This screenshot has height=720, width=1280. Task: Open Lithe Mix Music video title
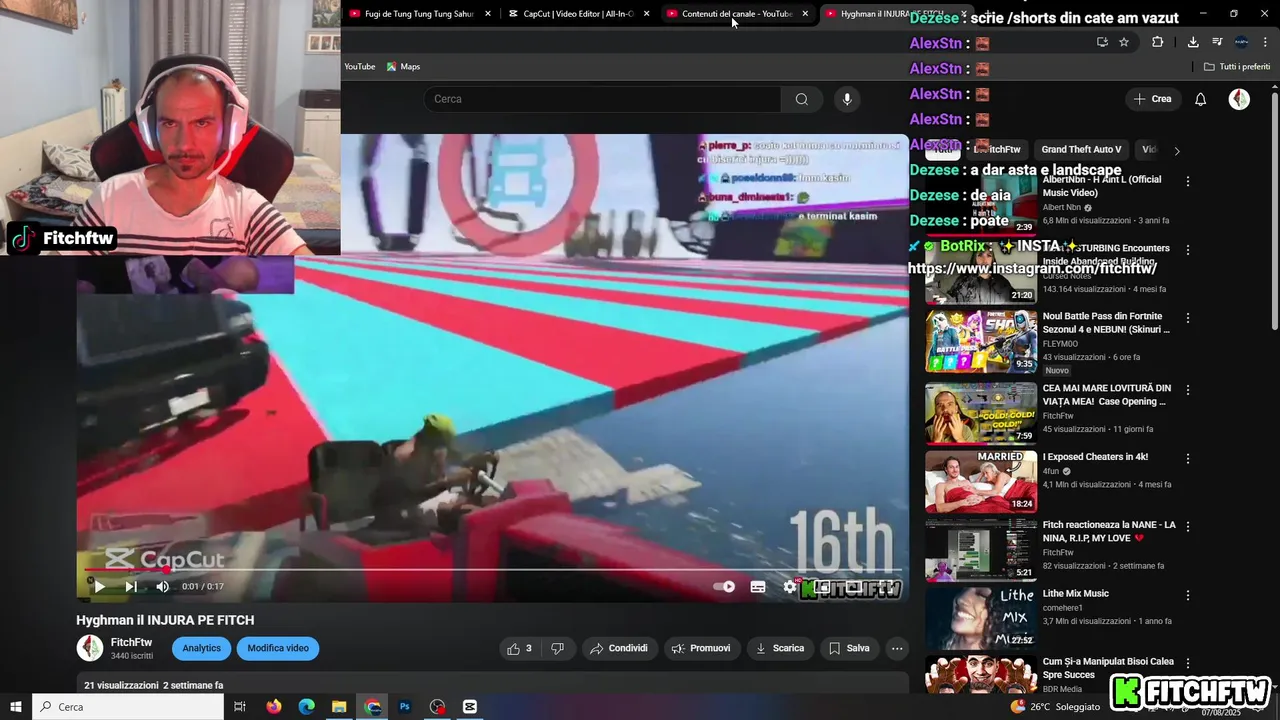click(1076, 593)
